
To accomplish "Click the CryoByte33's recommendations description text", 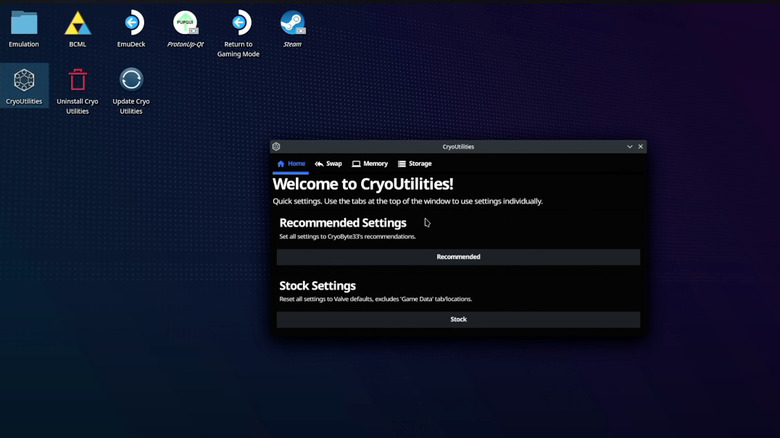I will 347,236.
